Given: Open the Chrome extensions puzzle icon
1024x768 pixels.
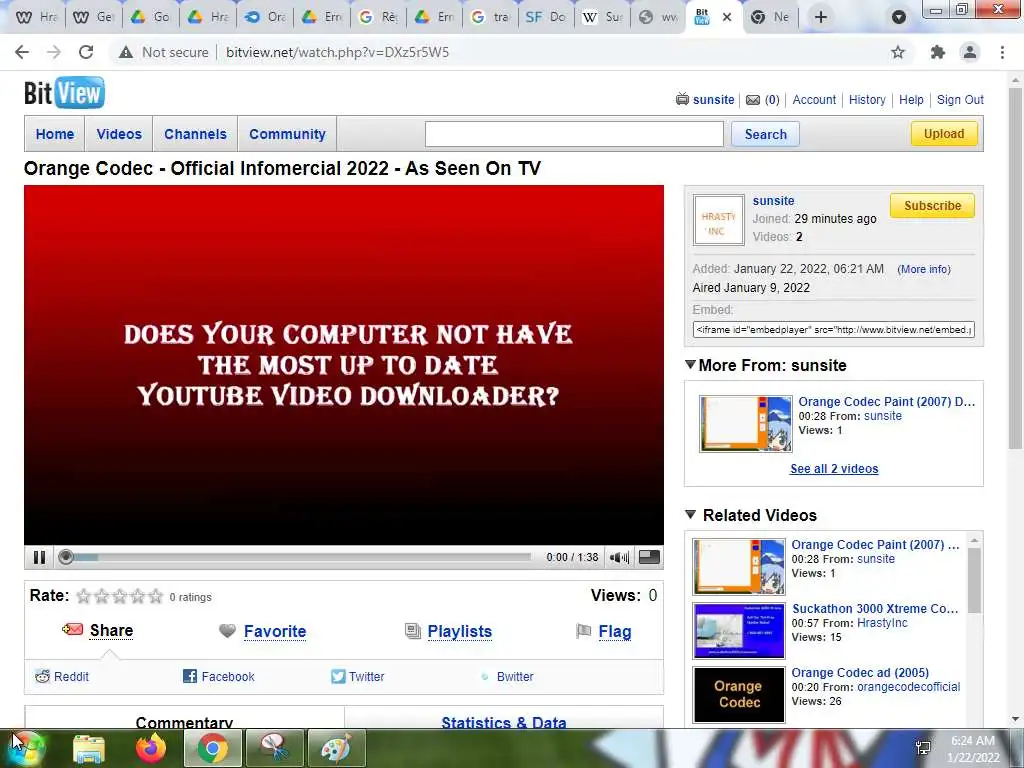Looking at the screenshot, I should [x=937, y=52].
